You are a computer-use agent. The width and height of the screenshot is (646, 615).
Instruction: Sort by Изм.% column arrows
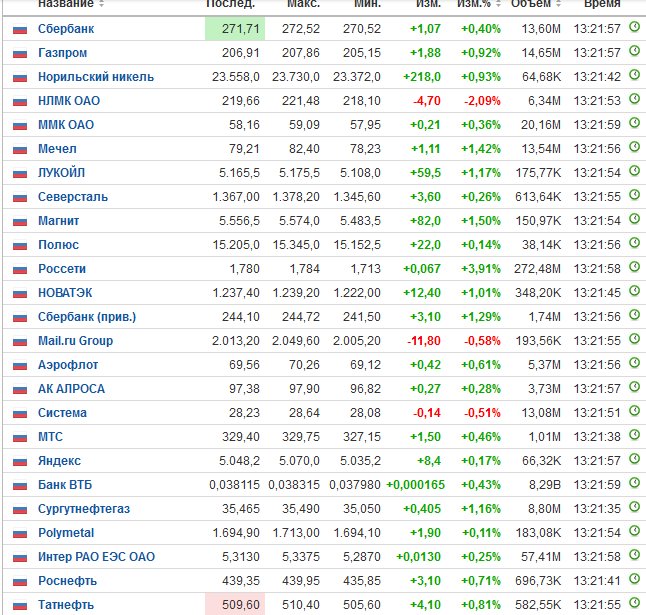click(499, 4)
